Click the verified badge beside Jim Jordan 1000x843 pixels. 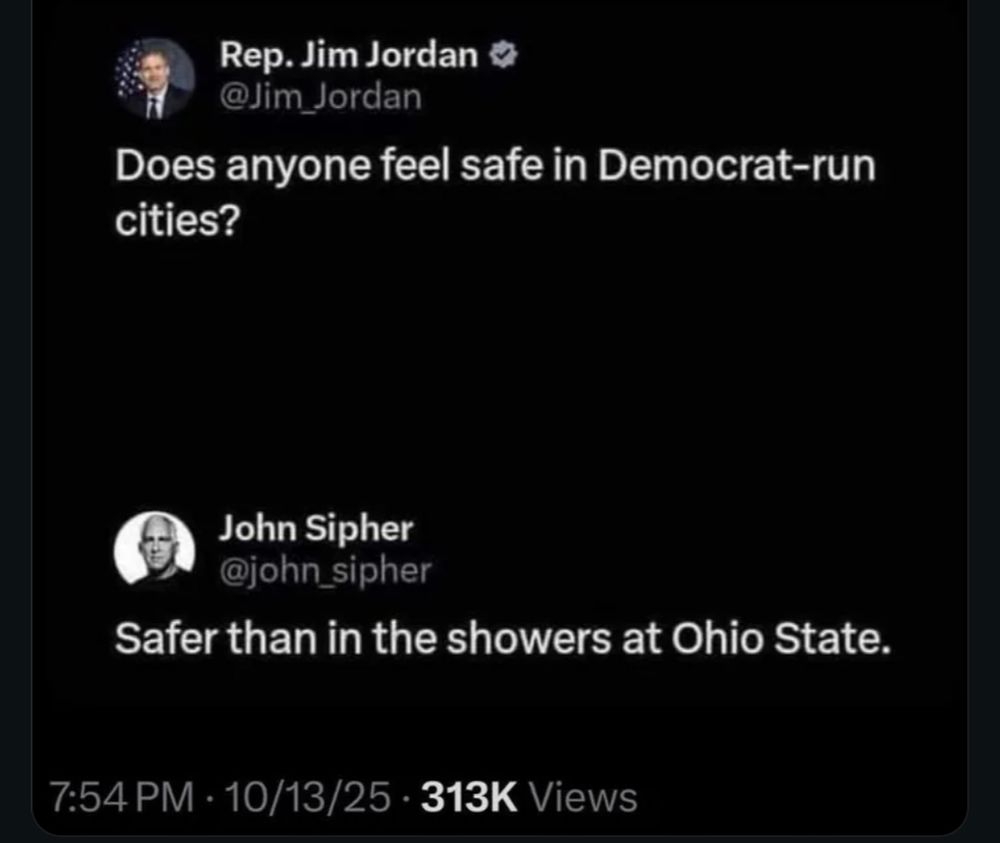tap(503, 55)
